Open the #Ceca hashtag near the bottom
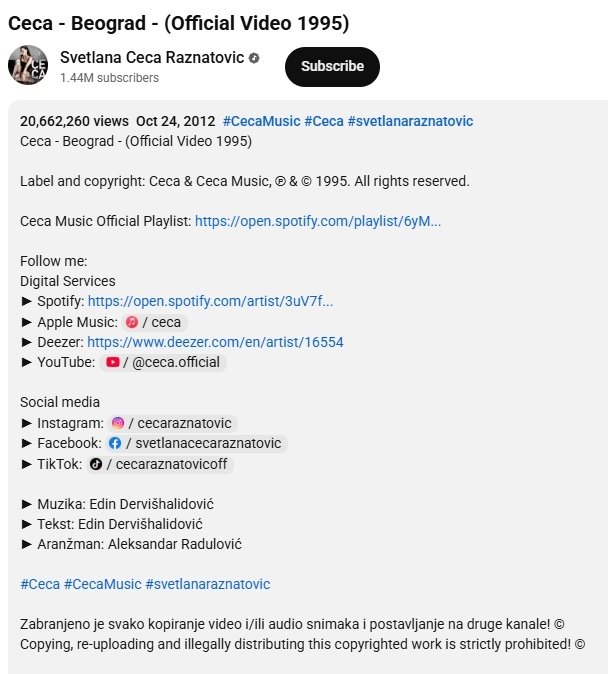 [x=40, y=584]
